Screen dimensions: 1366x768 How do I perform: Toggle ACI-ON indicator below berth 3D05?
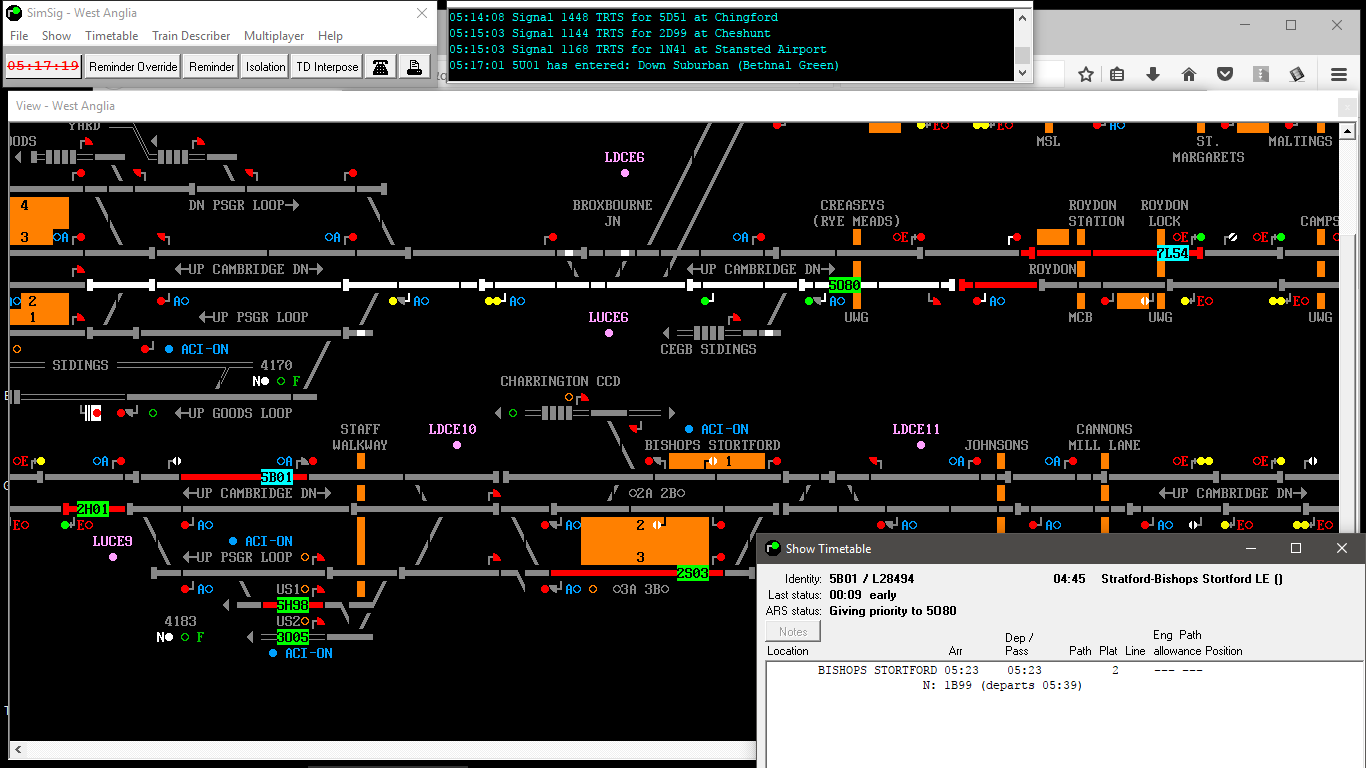click(x=301, y=653)
